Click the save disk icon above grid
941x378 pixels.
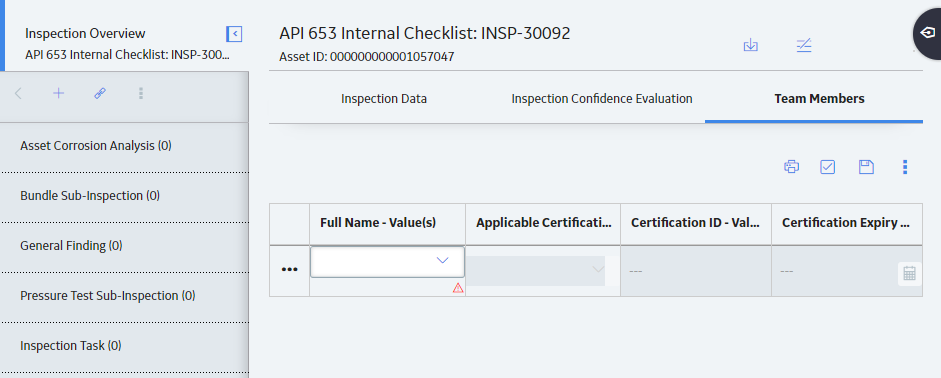click(866, 167)
